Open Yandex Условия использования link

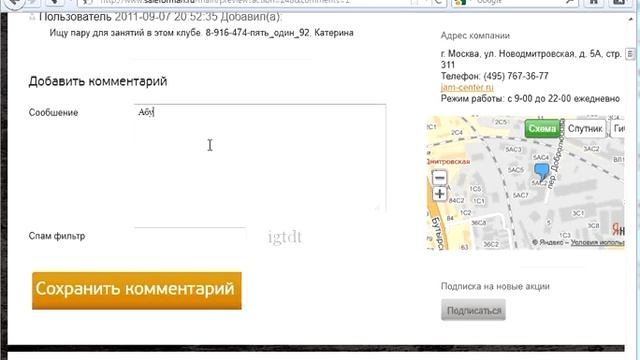click(597, 242)
